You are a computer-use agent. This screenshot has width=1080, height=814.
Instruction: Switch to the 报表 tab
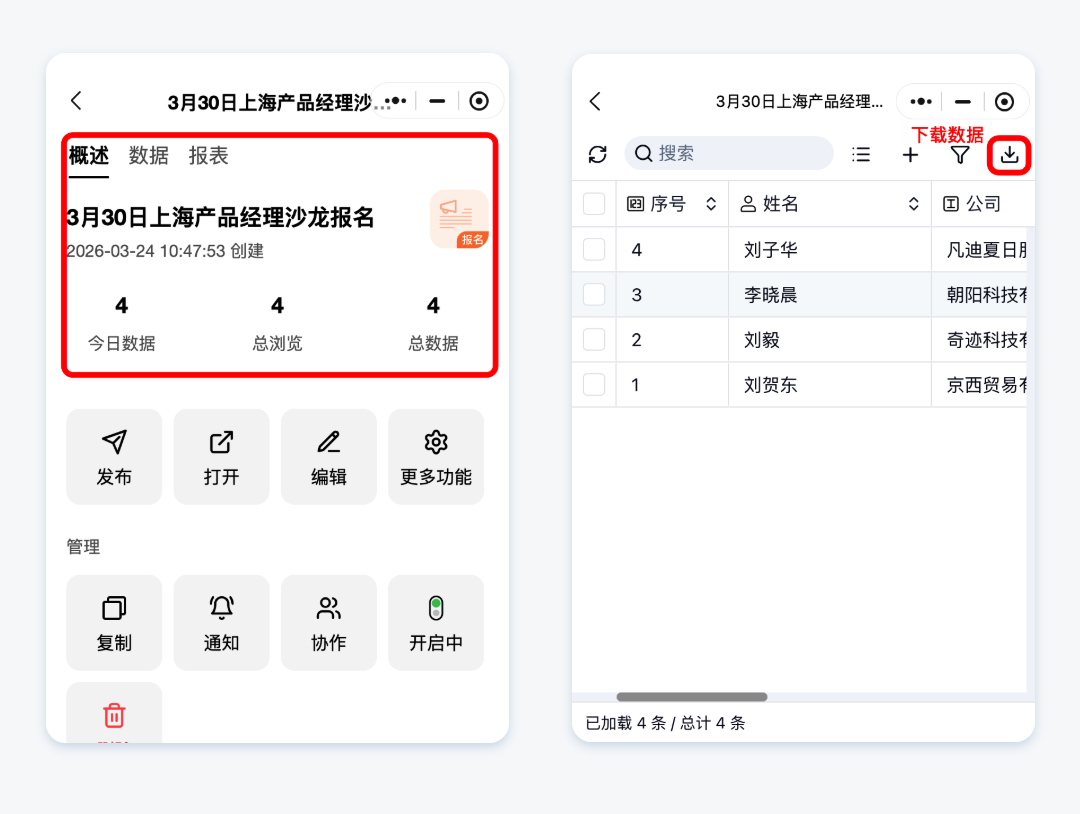point(208,156)
